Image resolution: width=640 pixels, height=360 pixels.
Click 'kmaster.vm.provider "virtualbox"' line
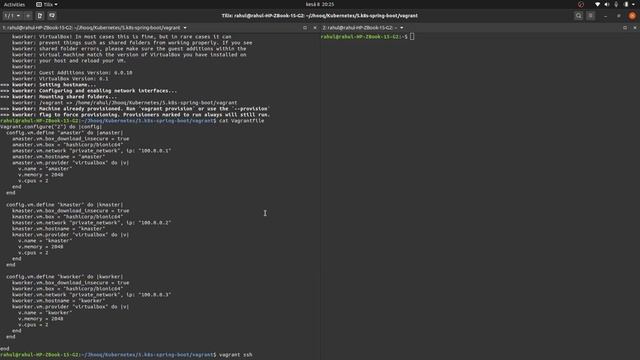point(70,235)
